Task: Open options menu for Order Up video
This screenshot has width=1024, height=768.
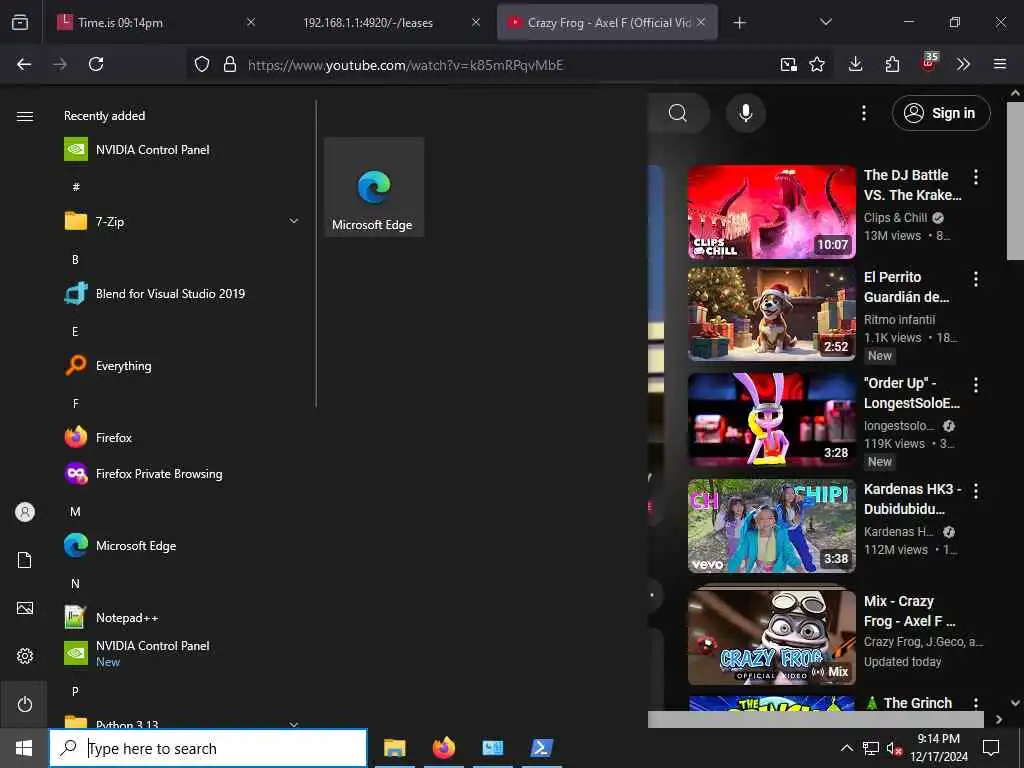Action: (976, 385)
